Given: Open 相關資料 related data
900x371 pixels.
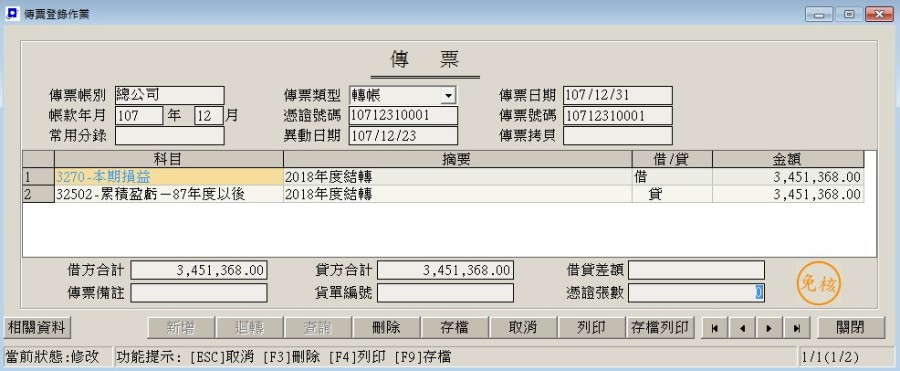Looking at the screenshot, I should (x=37, y=328).
